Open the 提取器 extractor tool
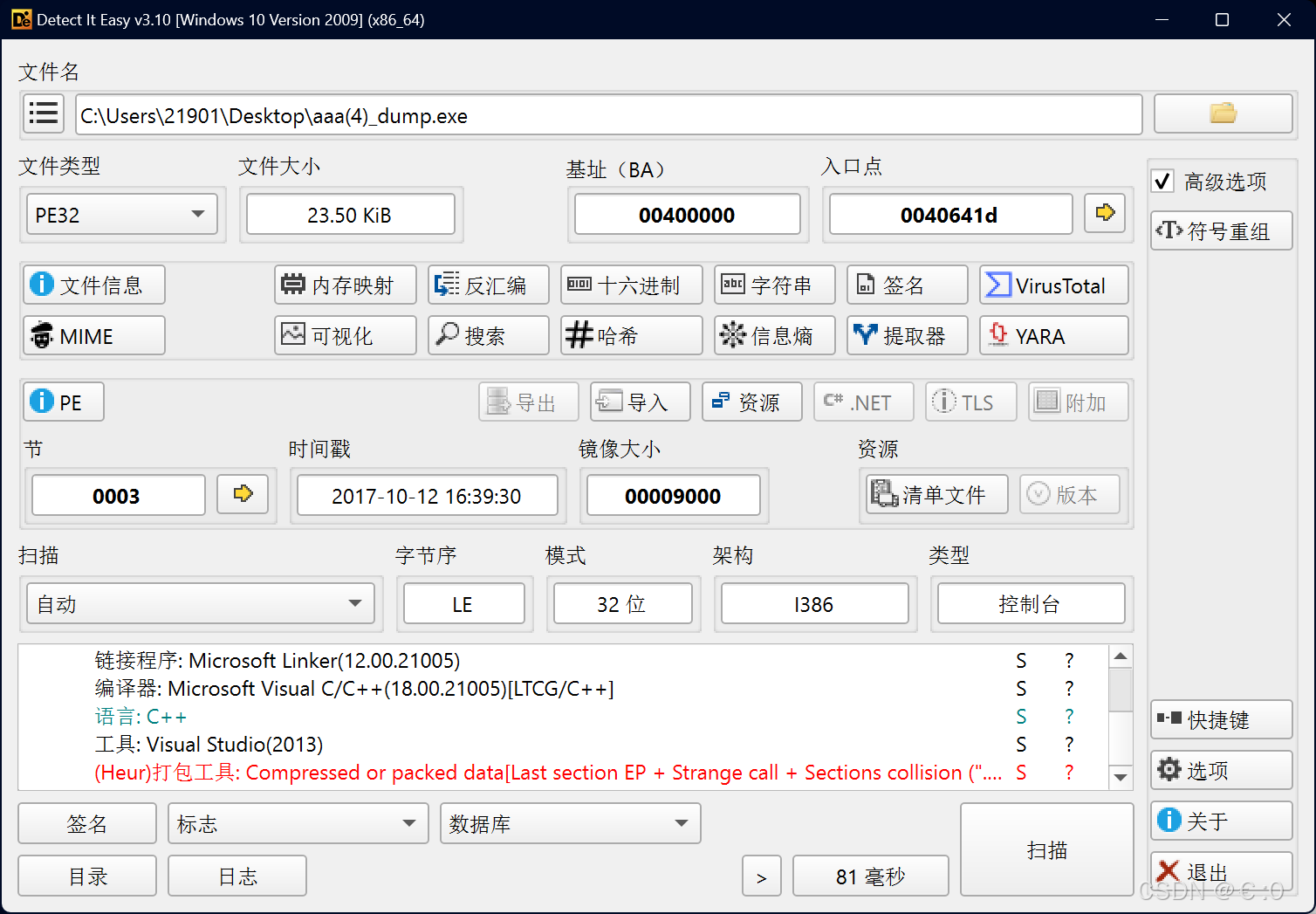Image resolution: width=1316 pixels, height=914 pixels. point(907,335)
